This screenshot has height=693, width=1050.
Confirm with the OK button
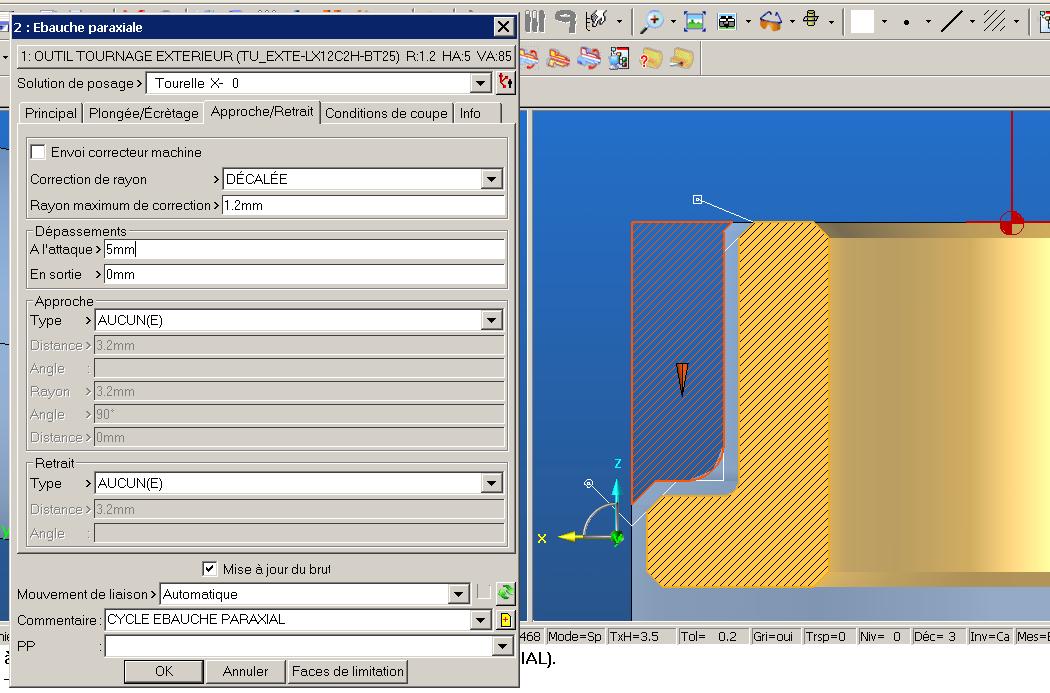(164, 671)
